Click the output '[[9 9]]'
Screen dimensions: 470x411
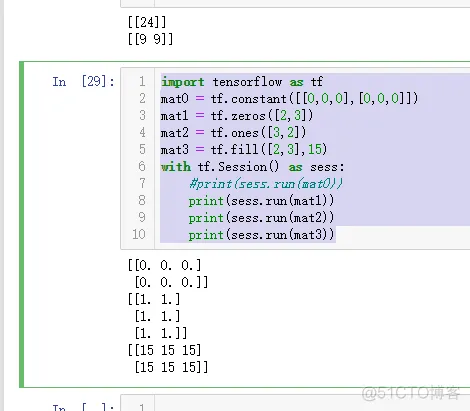tap(151, 39)
